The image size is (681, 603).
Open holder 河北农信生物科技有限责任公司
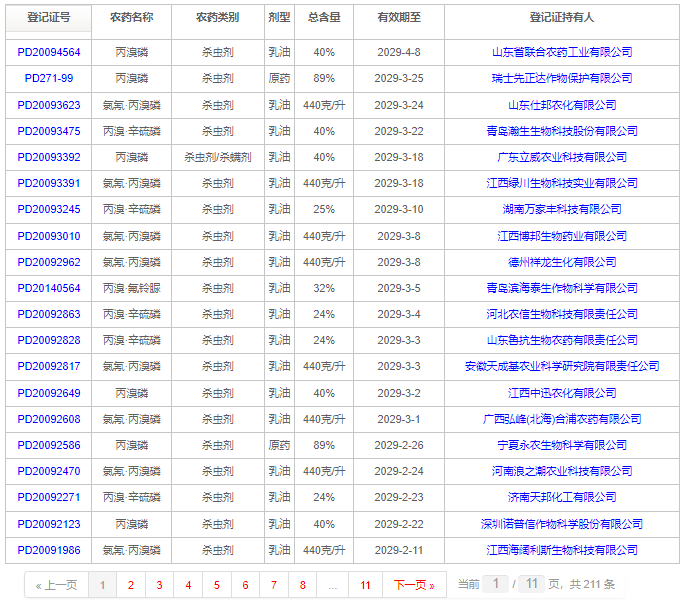point(562,315)
